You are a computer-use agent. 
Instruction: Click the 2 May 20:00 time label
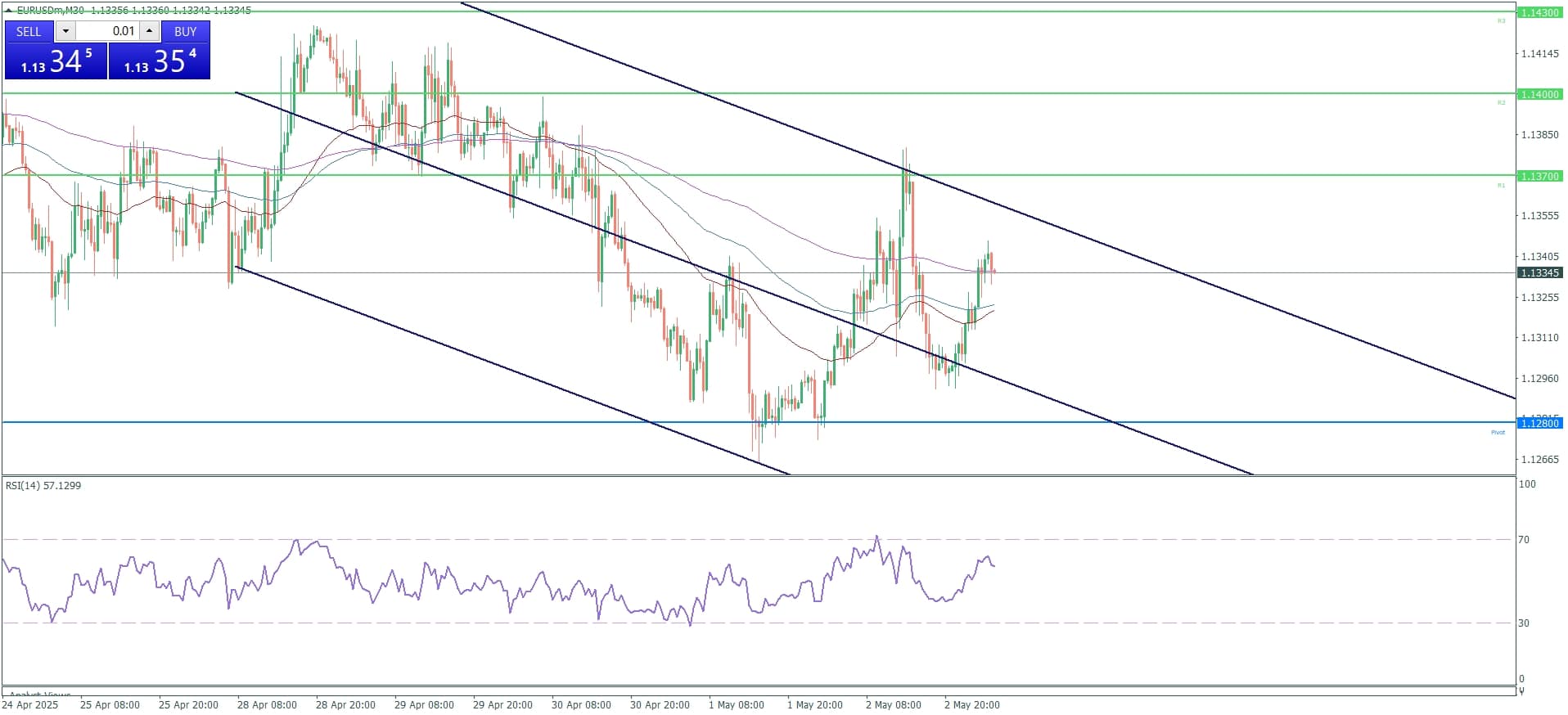(972, 704)
